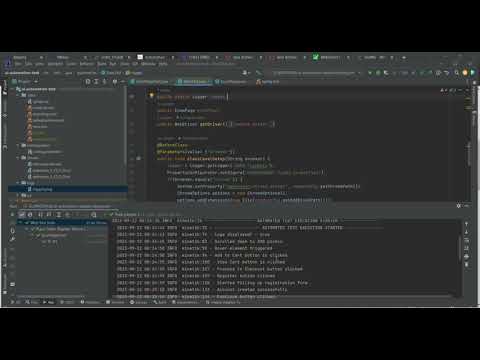Click the Project panel gear options icon
The width and height of the screenshot is (480, 360).
tap(115, 81)
